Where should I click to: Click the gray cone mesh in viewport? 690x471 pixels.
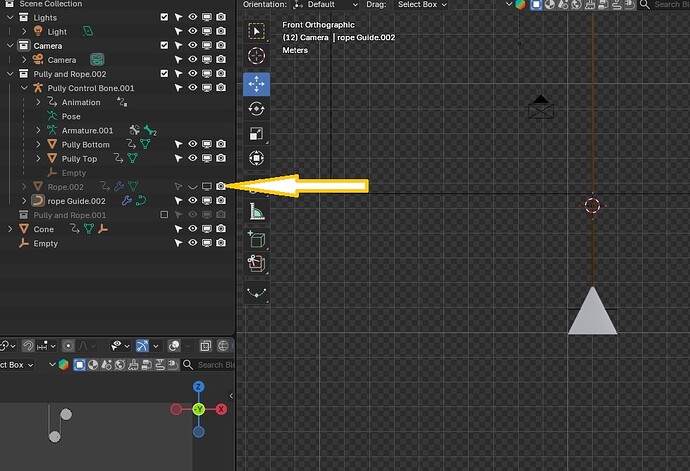(x=592, y=315)
